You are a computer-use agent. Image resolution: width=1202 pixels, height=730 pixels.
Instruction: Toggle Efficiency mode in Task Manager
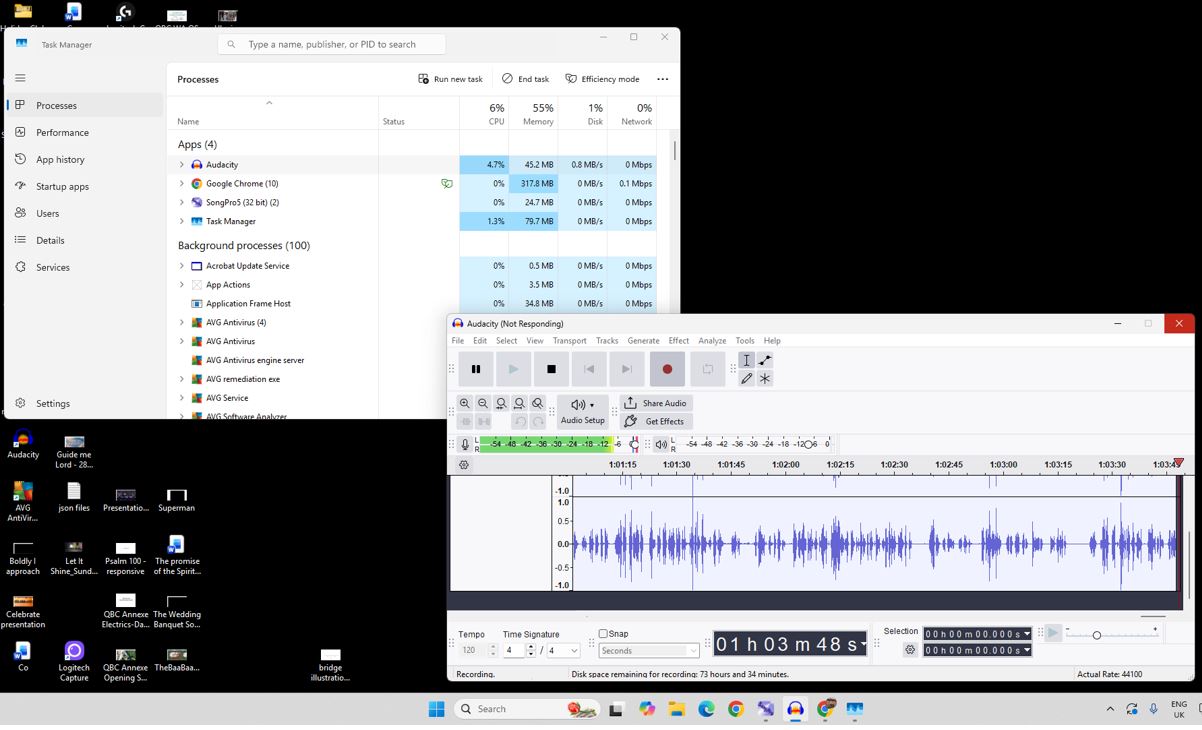602,79
